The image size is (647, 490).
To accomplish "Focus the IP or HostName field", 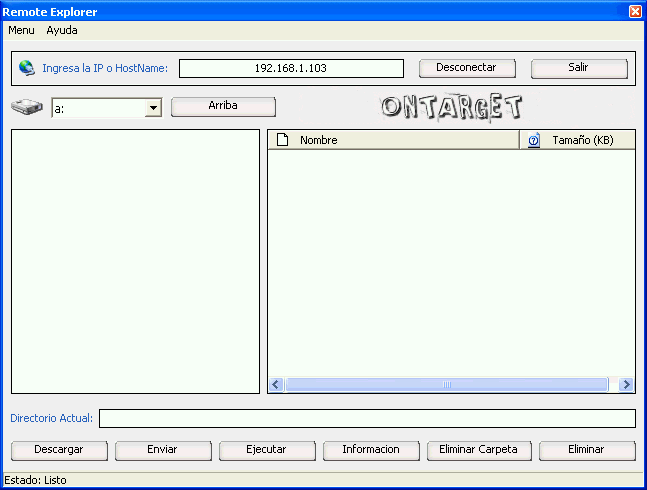I will [x=291, y=69].
